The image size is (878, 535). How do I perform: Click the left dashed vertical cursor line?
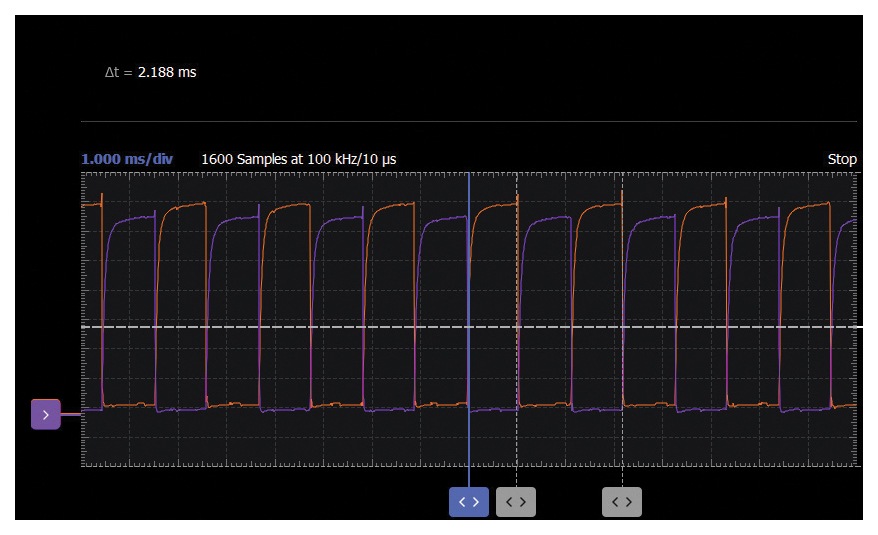[x=516, y=280]
